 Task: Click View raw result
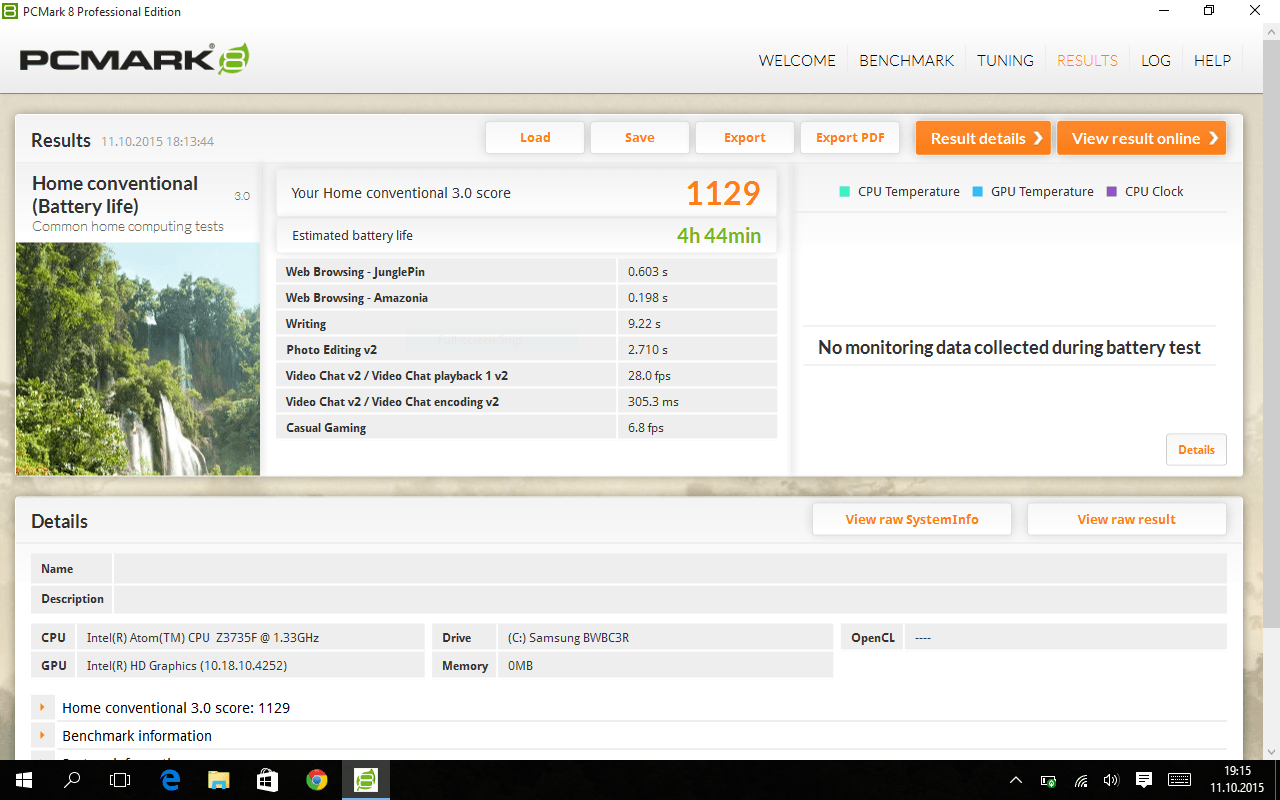1127,519
